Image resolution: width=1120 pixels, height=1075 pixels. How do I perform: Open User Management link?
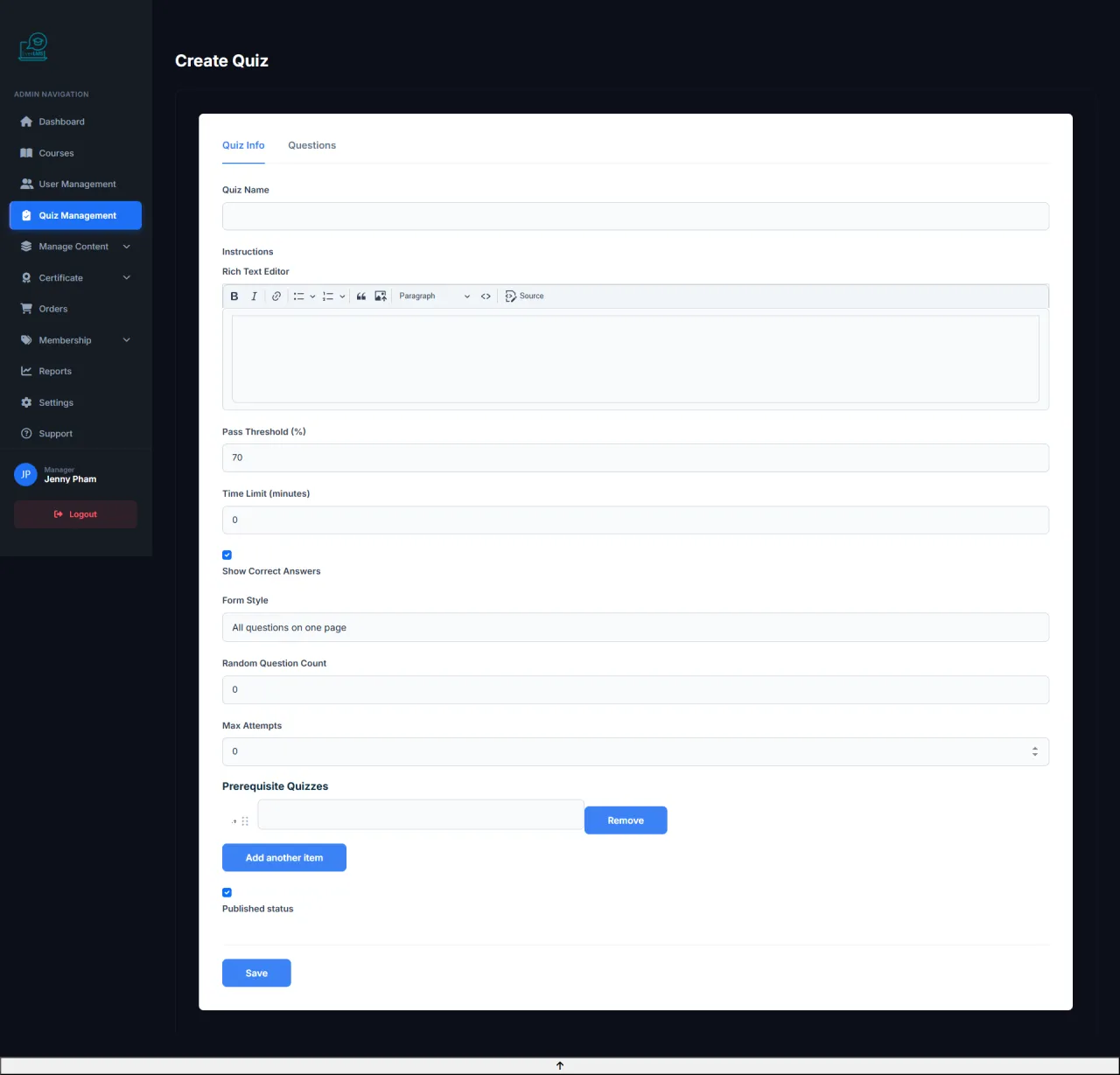click(75, 184)
